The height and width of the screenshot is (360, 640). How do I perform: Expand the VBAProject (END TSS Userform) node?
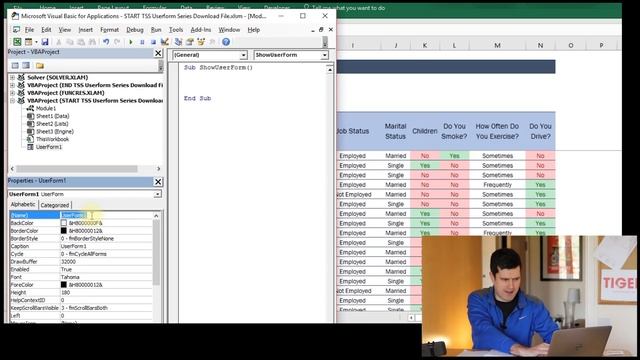tap(12, 85)
